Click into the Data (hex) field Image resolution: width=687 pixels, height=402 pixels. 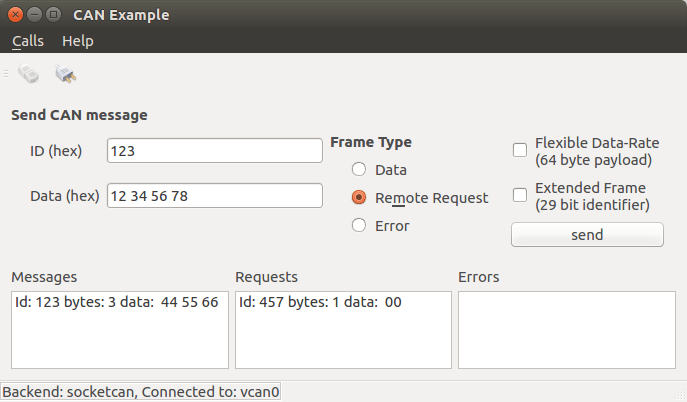[214, 196]
